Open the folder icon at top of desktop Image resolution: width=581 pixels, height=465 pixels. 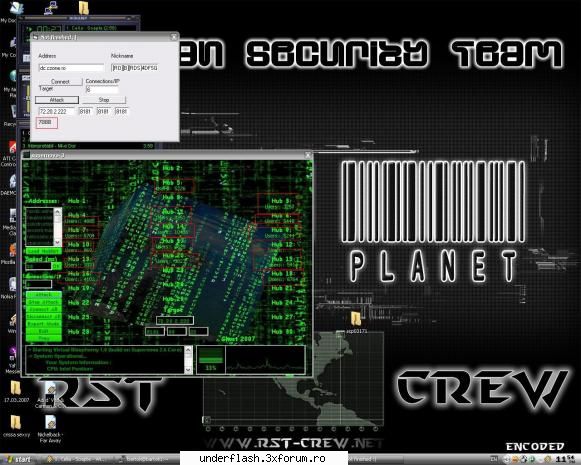[x=84, y=7]
